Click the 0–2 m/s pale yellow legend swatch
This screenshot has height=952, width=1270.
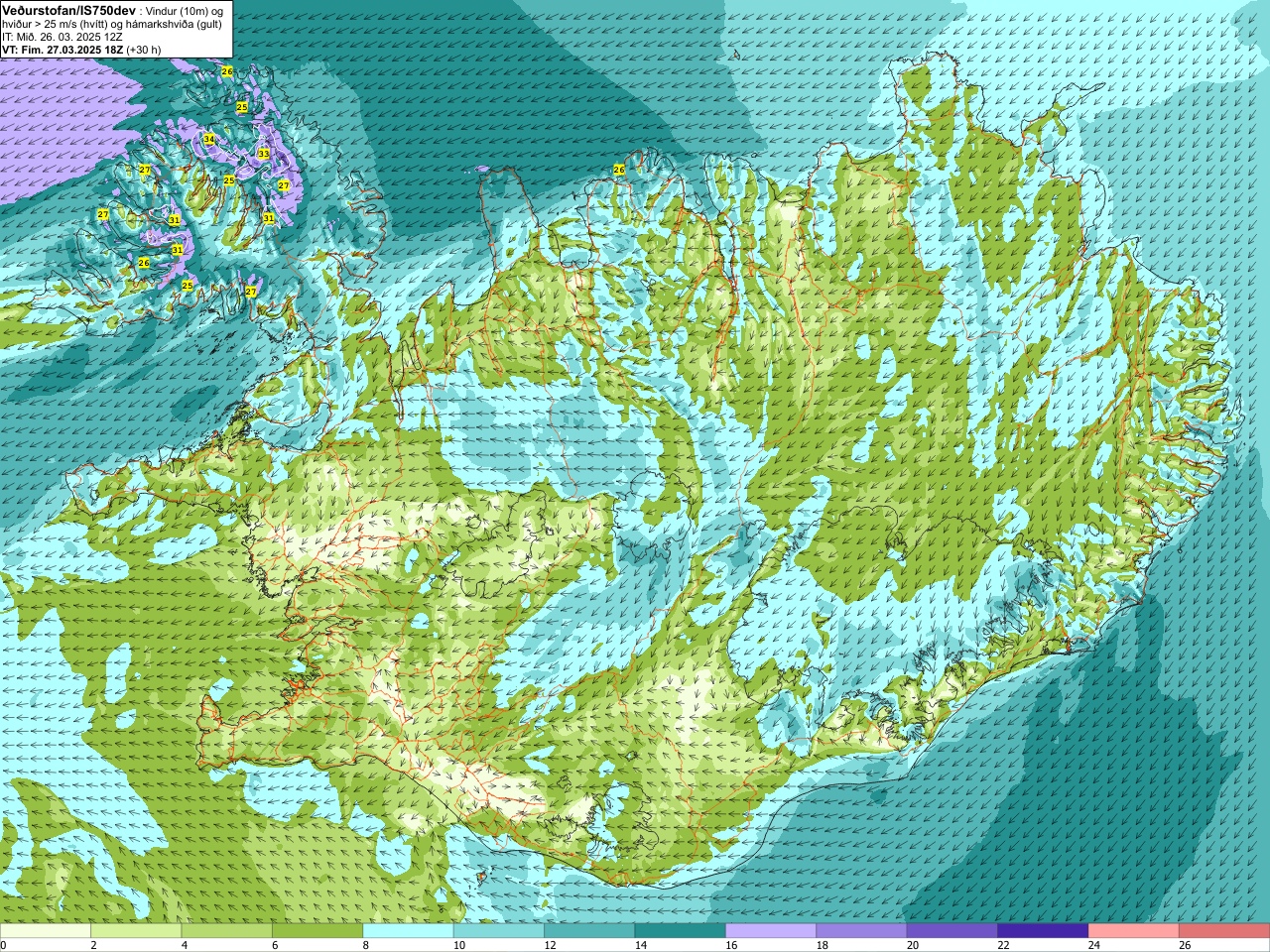[46, 930]
